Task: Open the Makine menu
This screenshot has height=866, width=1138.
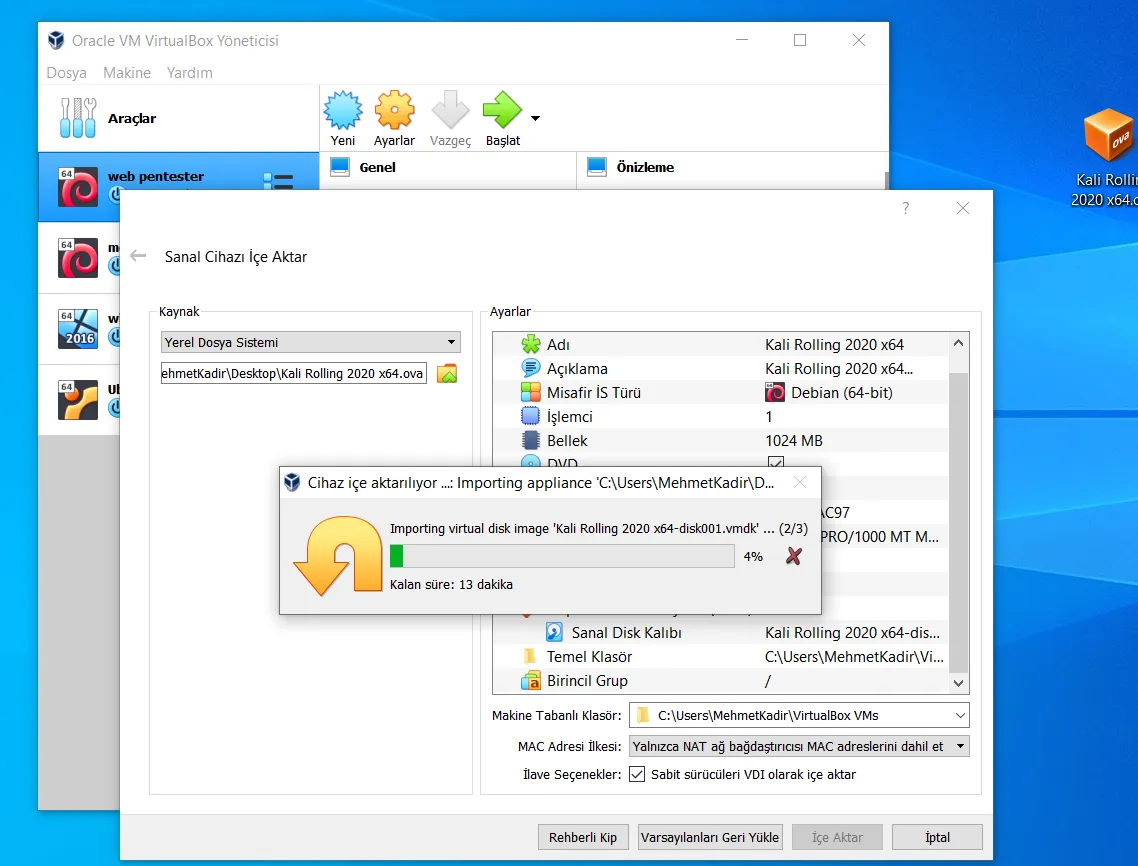Action: [127, 73]
